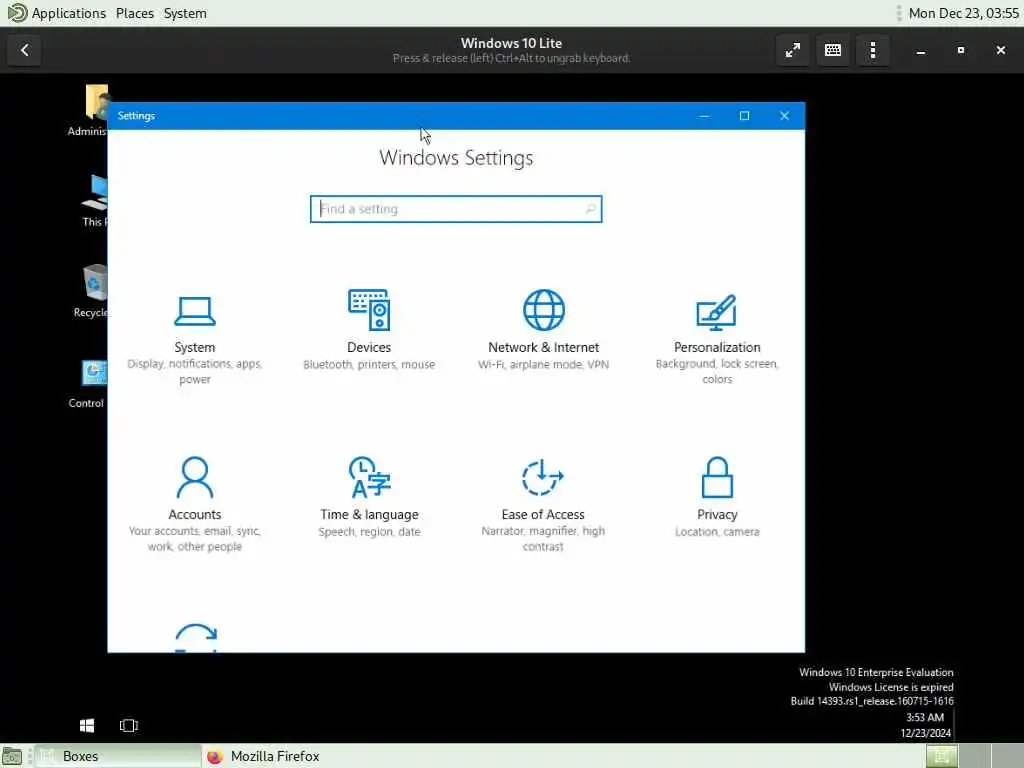The height and width of the screenshot is (768, 1024).
Task: Open the three-dot menu in Boxes header
Action: click(873, 50)
